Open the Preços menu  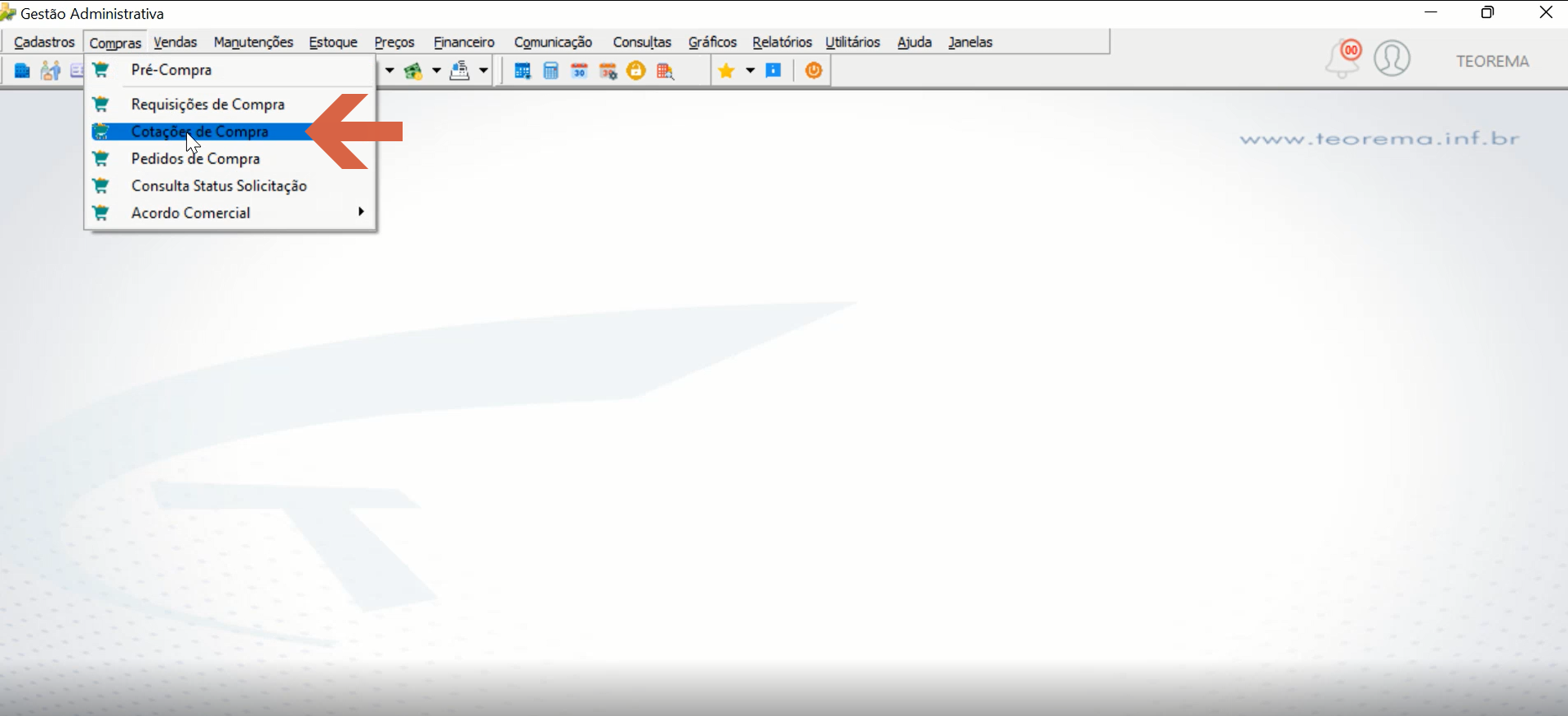(x=394, y=42)
